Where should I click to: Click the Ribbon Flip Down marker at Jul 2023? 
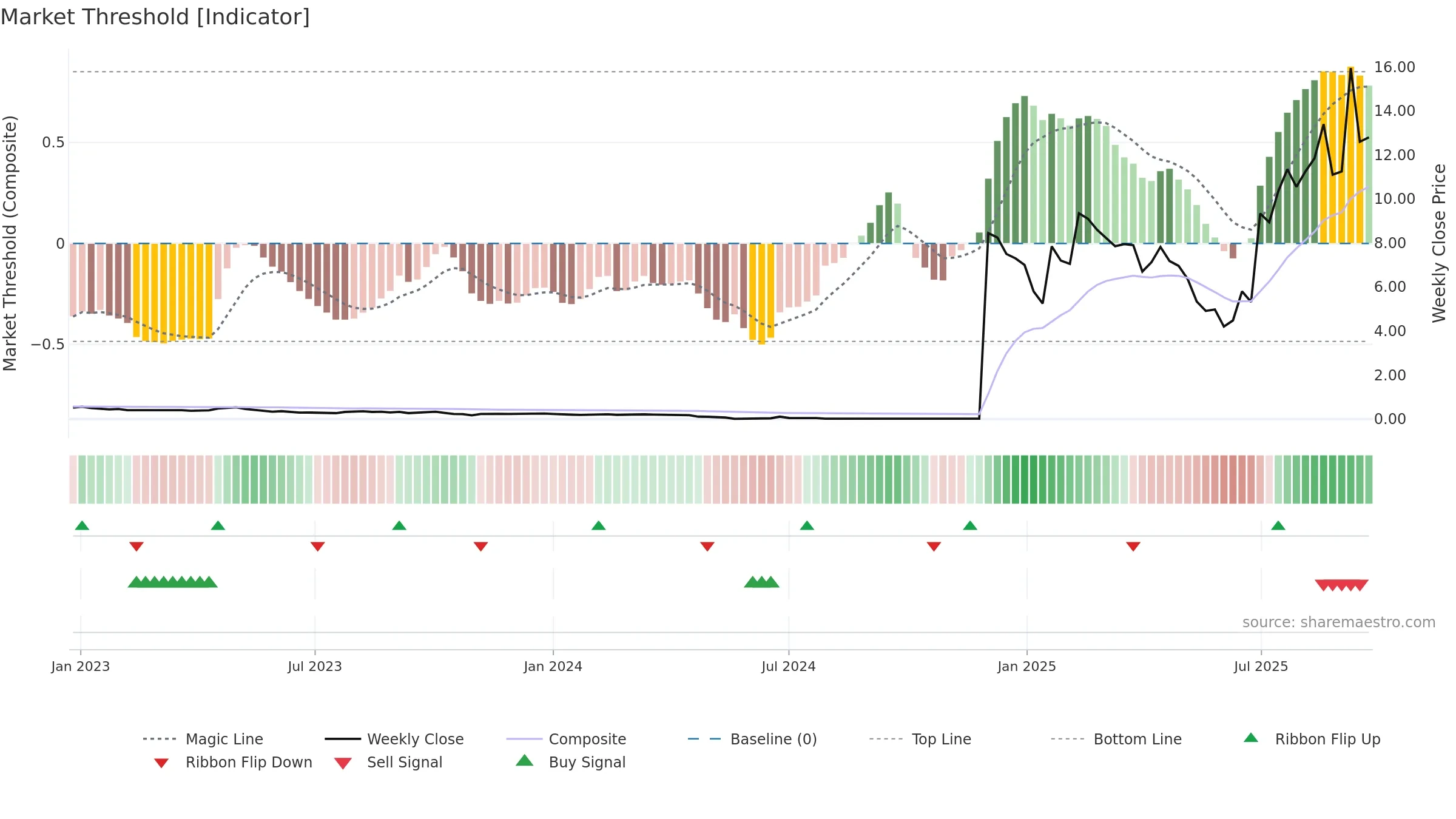(x=318, y=547)
